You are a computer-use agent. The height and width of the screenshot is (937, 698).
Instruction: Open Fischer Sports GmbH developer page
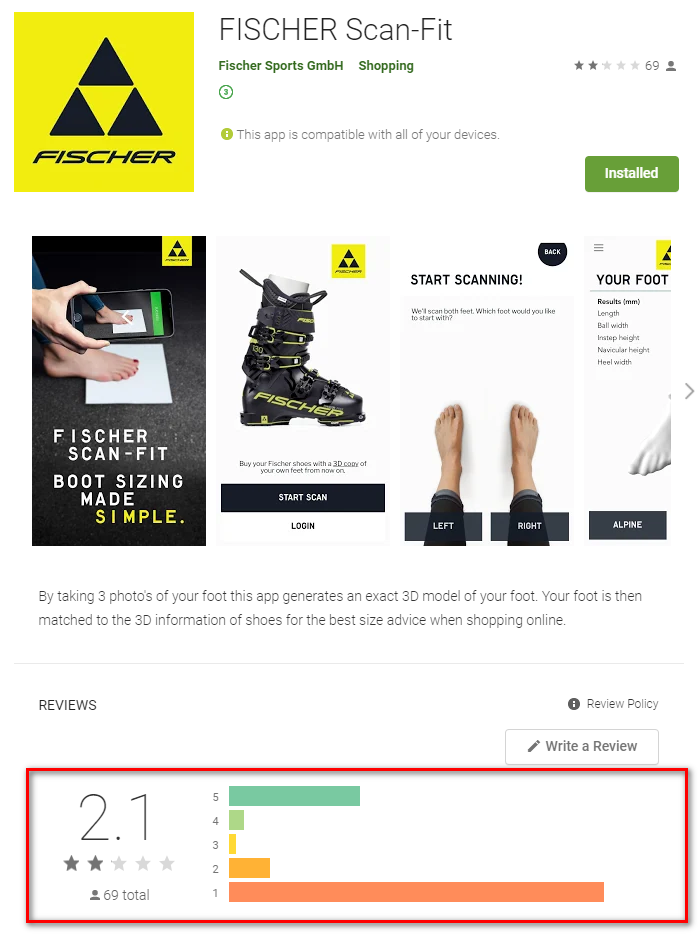pos(281,66)
